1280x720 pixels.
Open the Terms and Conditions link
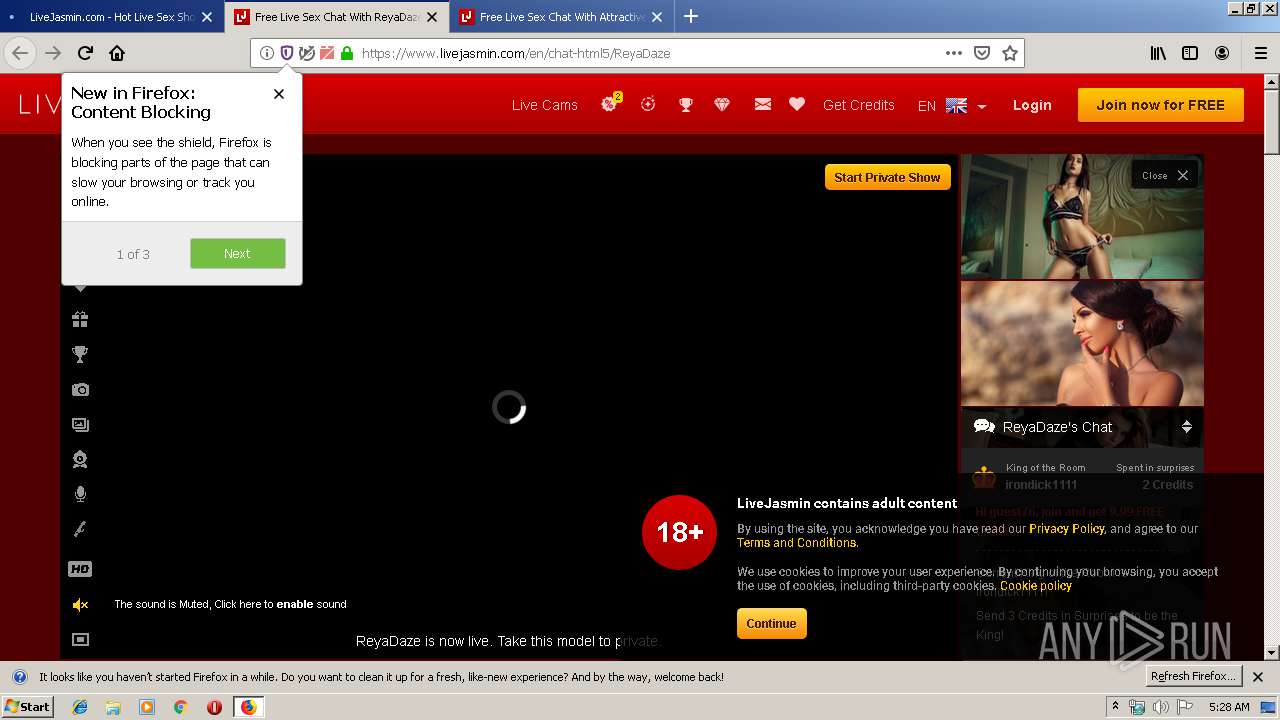pyautogui.click(x=797, y=543)
